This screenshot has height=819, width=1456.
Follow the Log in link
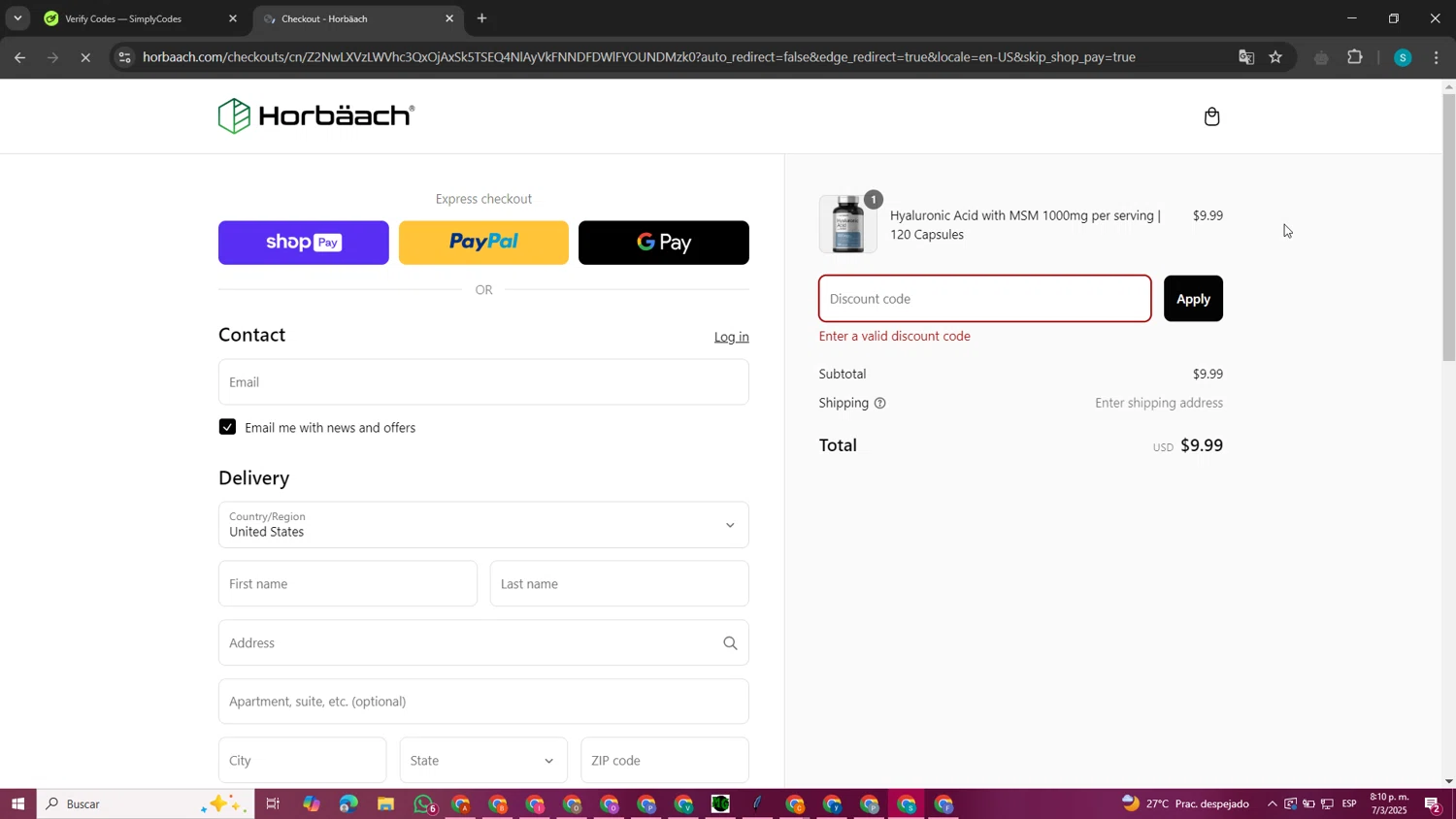732,337
